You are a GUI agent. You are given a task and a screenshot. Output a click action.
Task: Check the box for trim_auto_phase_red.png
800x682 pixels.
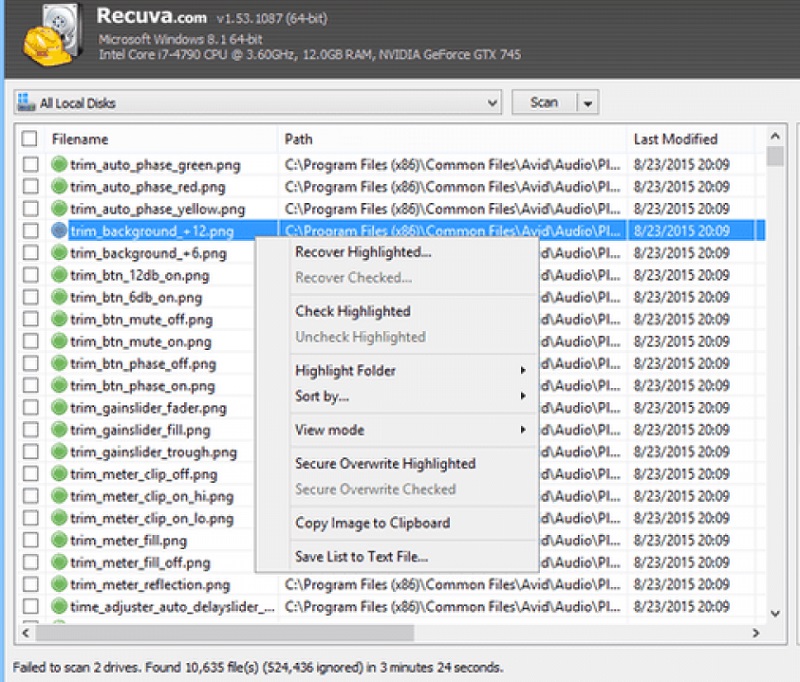[x=31, y=186]
